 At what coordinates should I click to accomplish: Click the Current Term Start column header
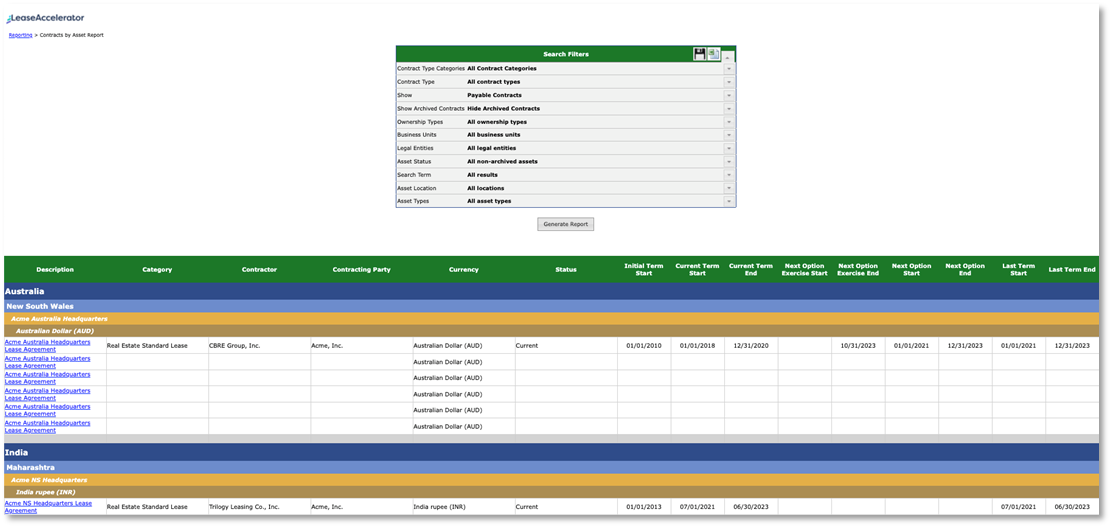coord(697,269)
